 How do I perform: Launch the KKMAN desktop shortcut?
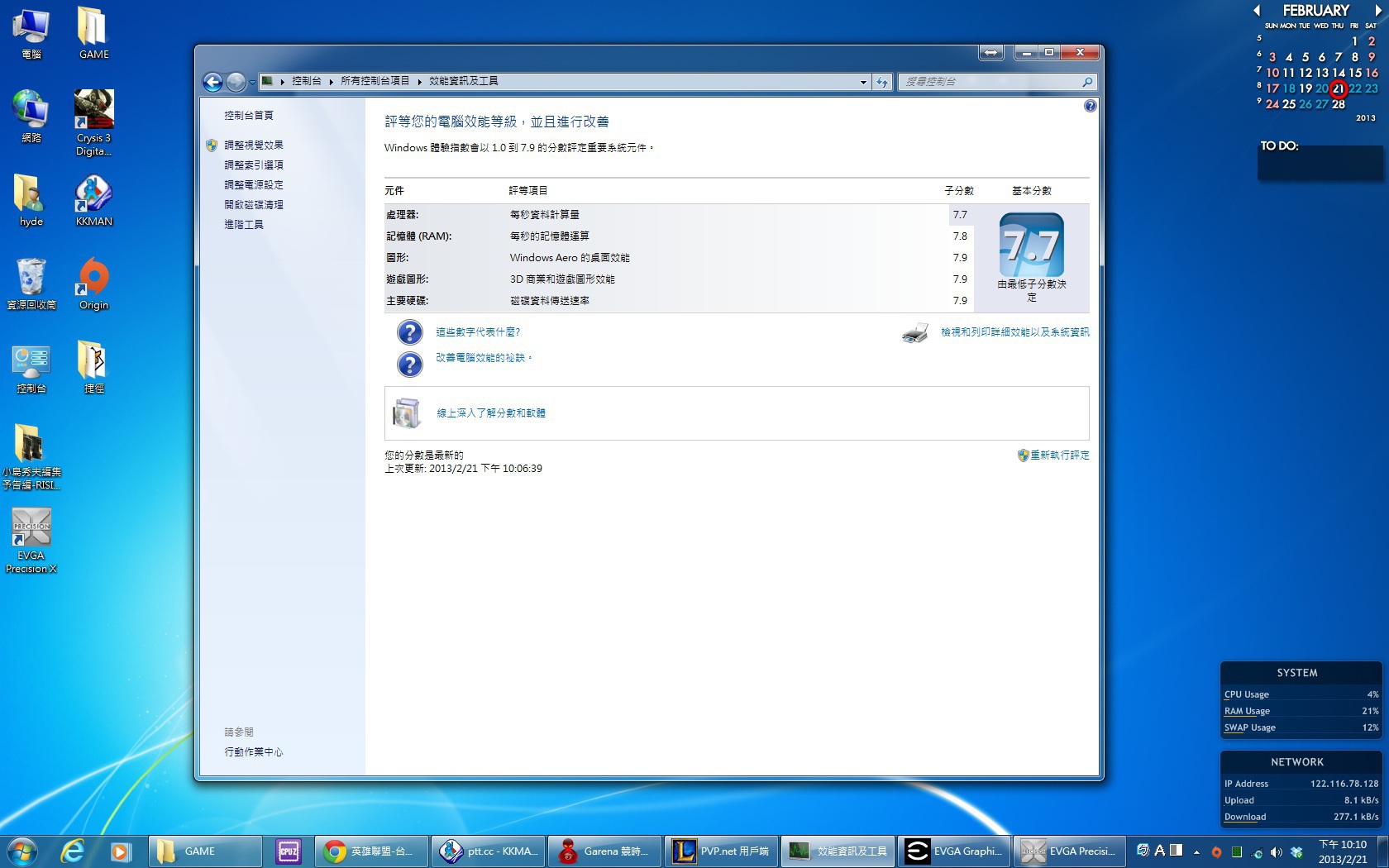click(x=93, y=201)
